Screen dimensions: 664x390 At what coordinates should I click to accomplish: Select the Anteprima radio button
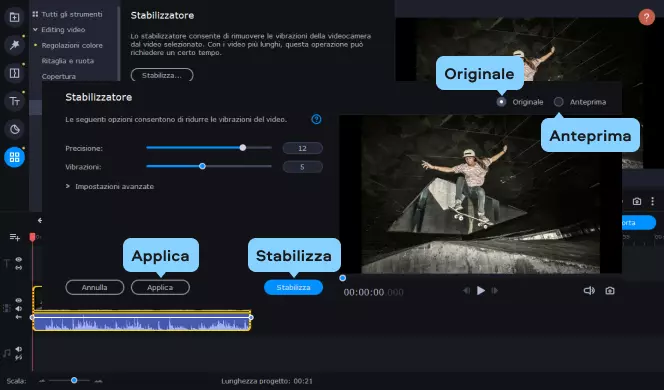pos(559,102)
